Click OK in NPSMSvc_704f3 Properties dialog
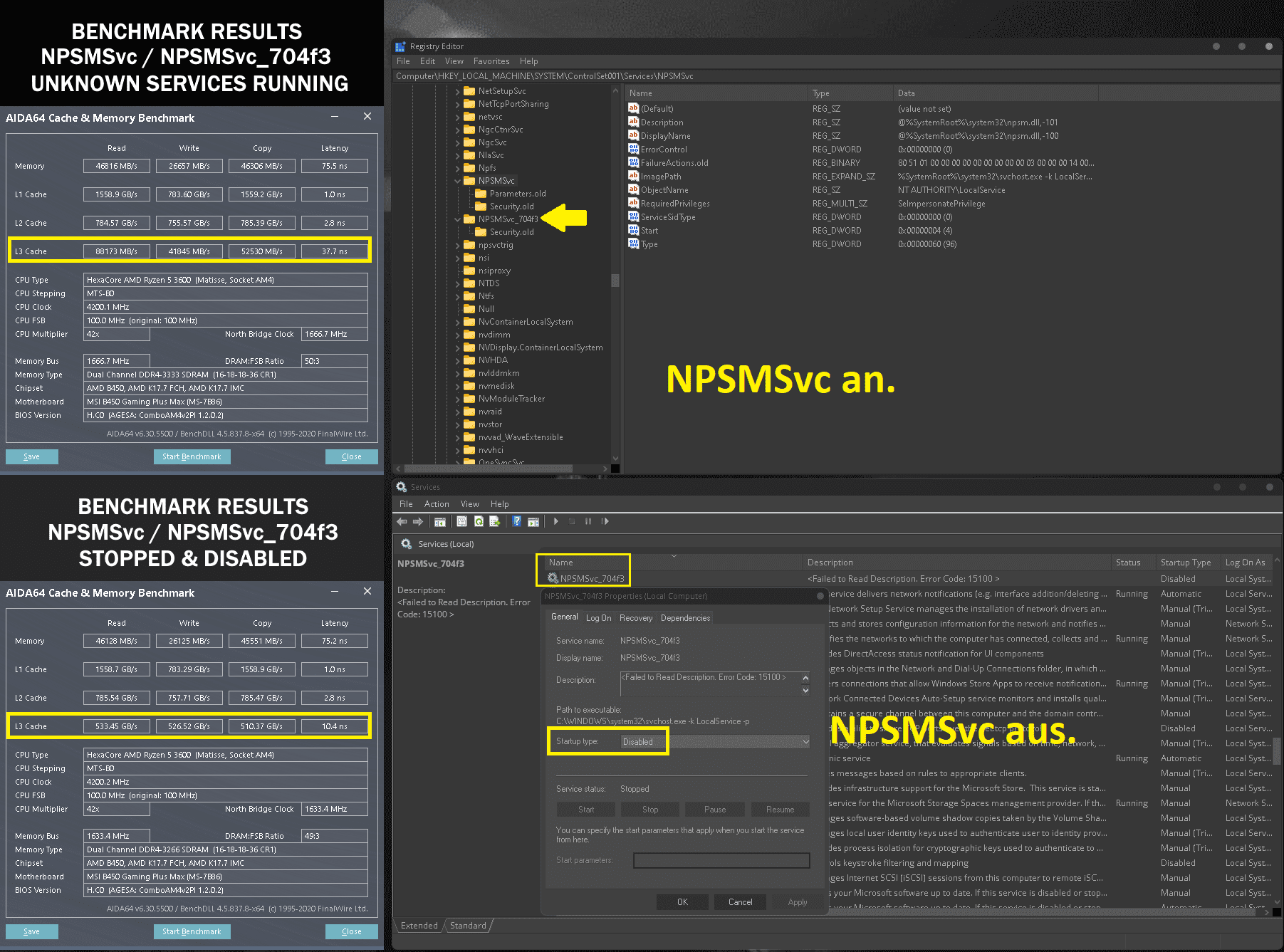Screen dimensions: 1284x952 point(682,902)
